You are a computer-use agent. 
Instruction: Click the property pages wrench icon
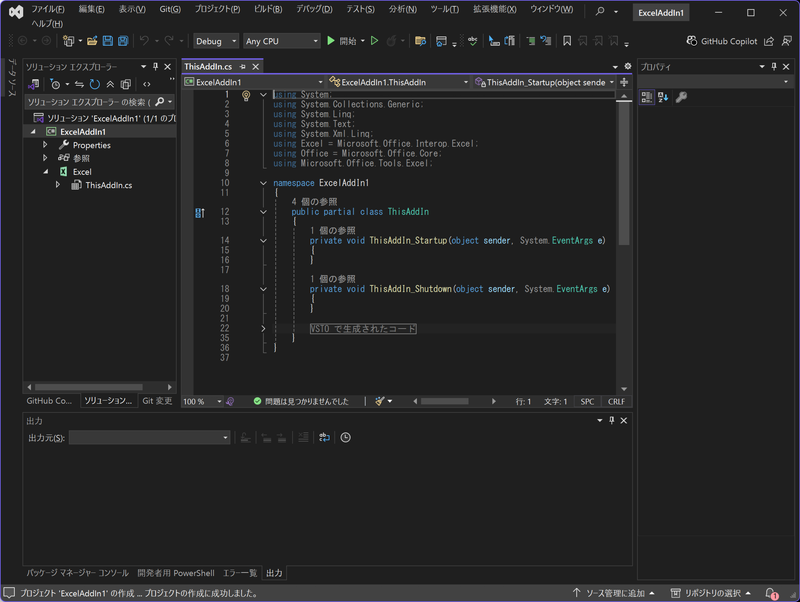point(681,97)
